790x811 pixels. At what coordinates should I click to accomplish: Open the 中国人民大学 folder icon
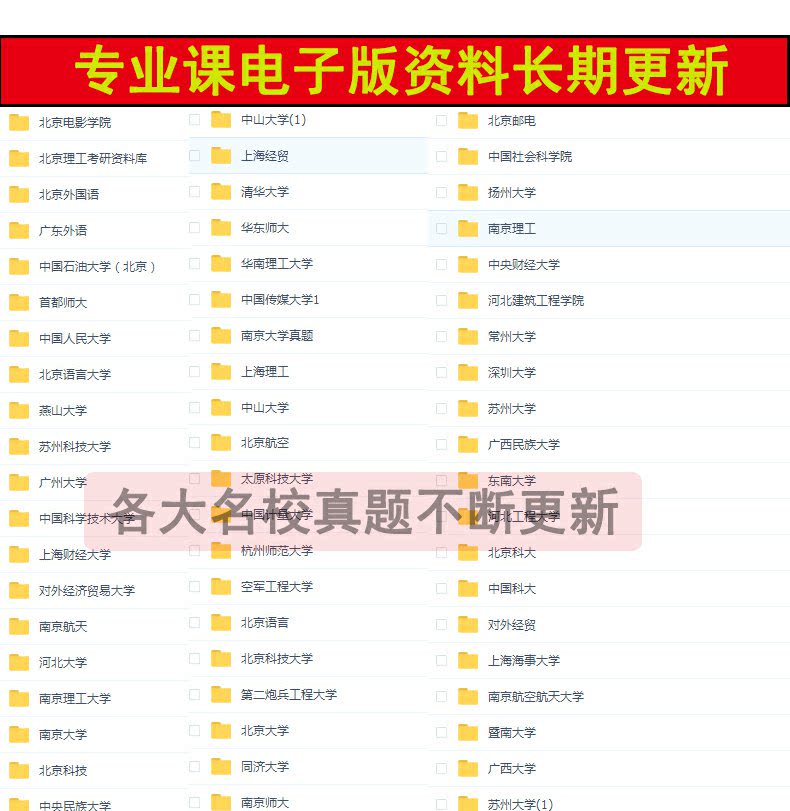tap(19, 338)
